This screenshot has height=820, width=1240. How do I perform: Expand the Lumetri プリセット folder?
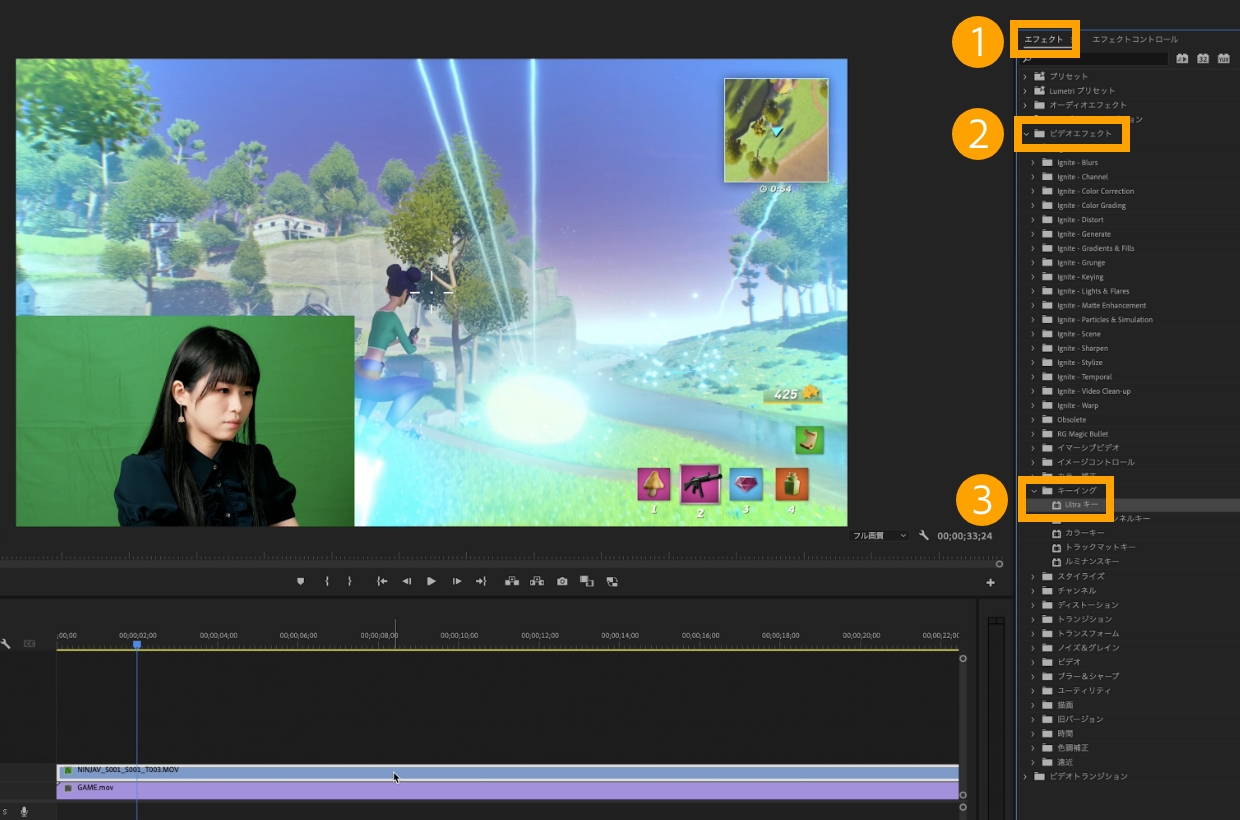1025,90
